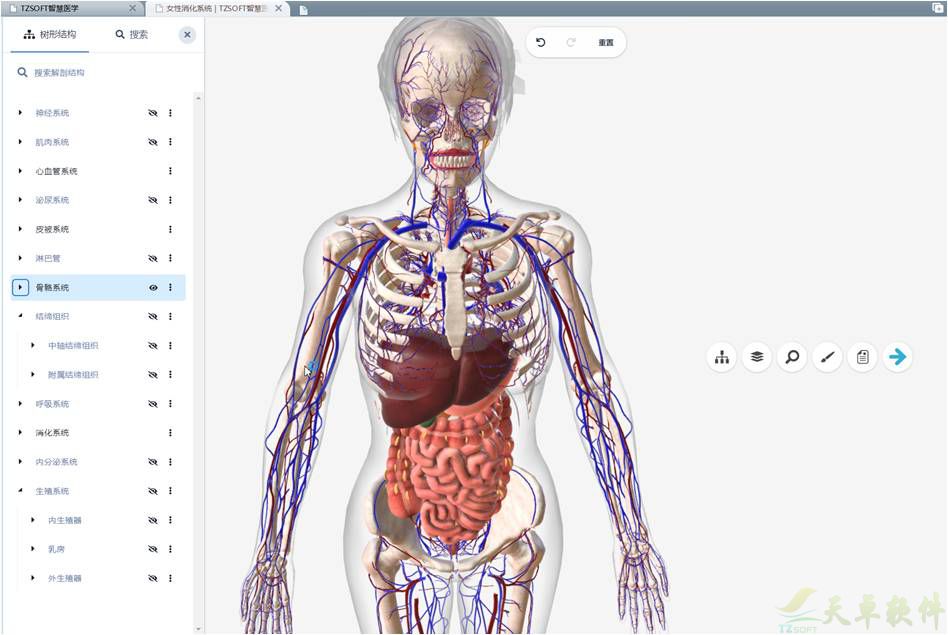Click the search icon in the anatomy search field
This screenshot has height=635, width=948.
(22, 73)
